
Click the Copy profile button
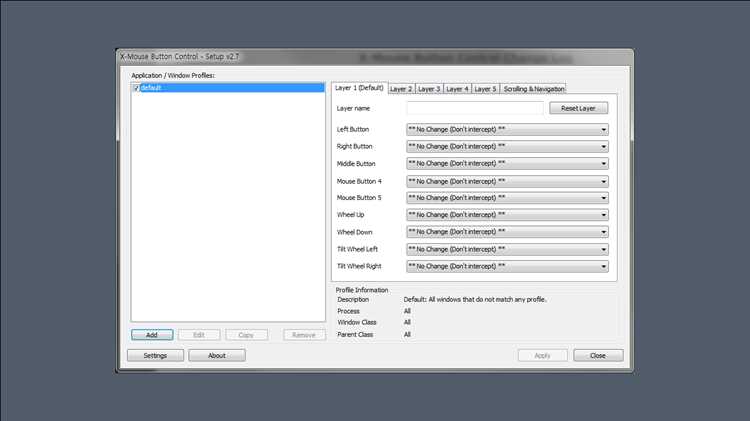click(x=246, y=335)
